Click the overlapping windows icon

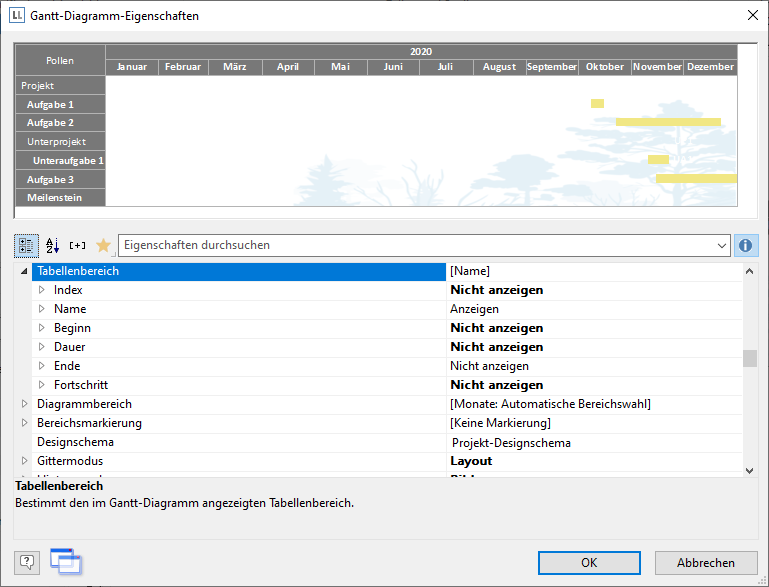point(66,561)
